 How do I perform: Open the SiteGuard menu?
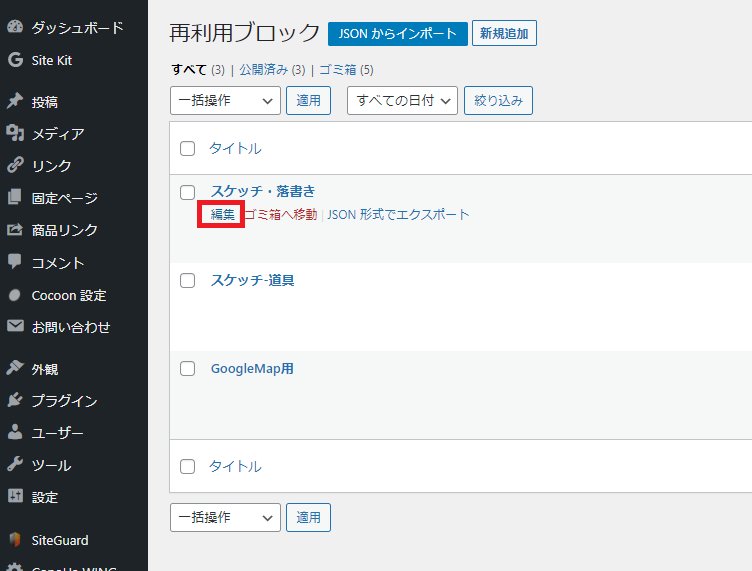pos(60,540)
